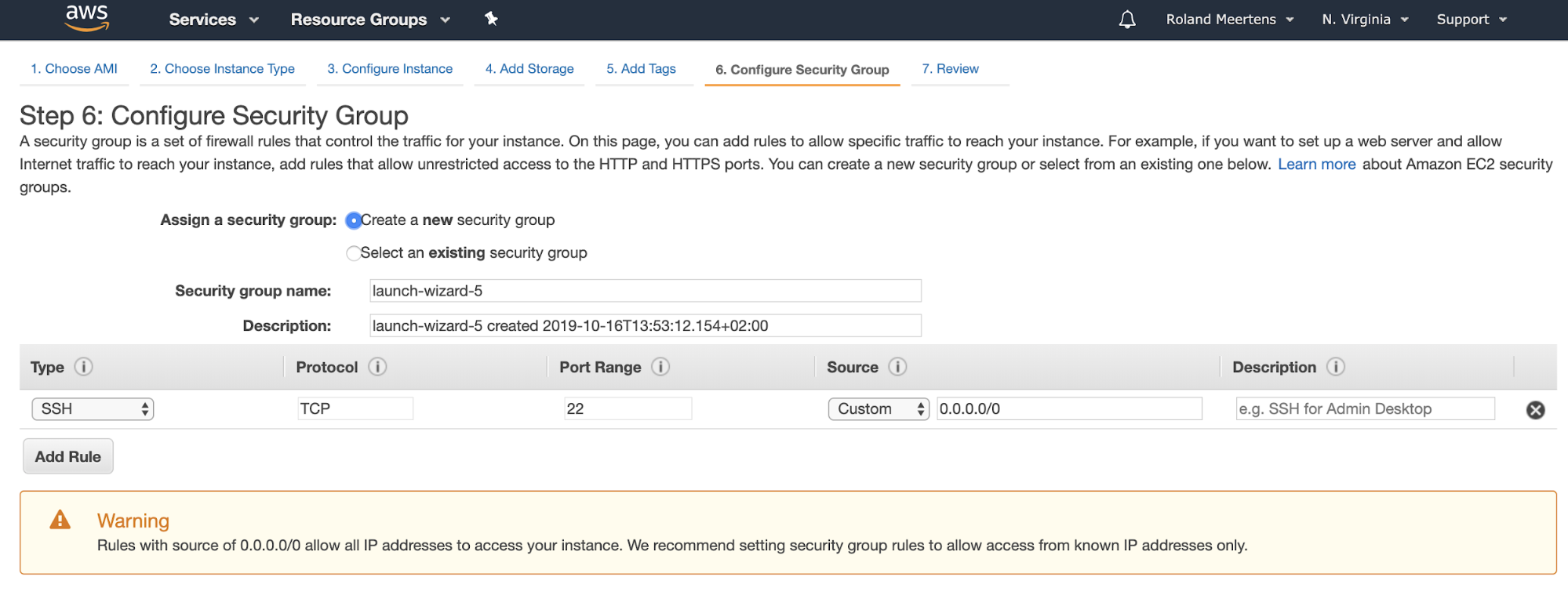Open the Custom source dropdown

point(878,409)
